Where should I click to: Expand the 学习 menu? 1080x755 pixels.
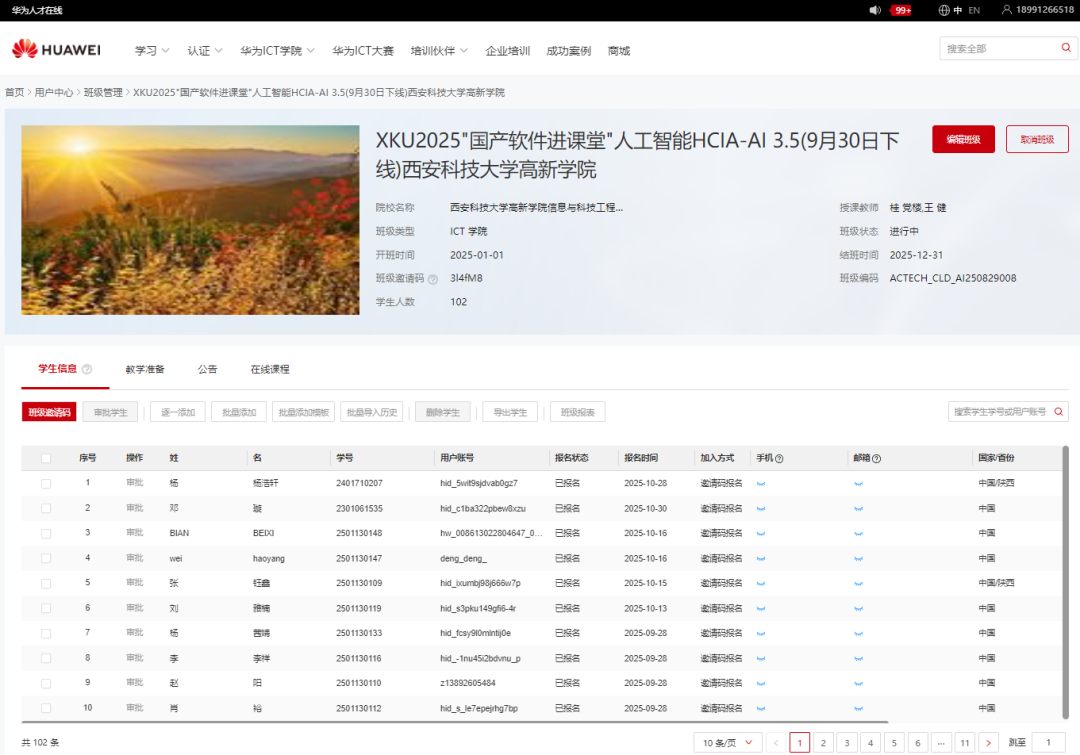tap(152, 50)
